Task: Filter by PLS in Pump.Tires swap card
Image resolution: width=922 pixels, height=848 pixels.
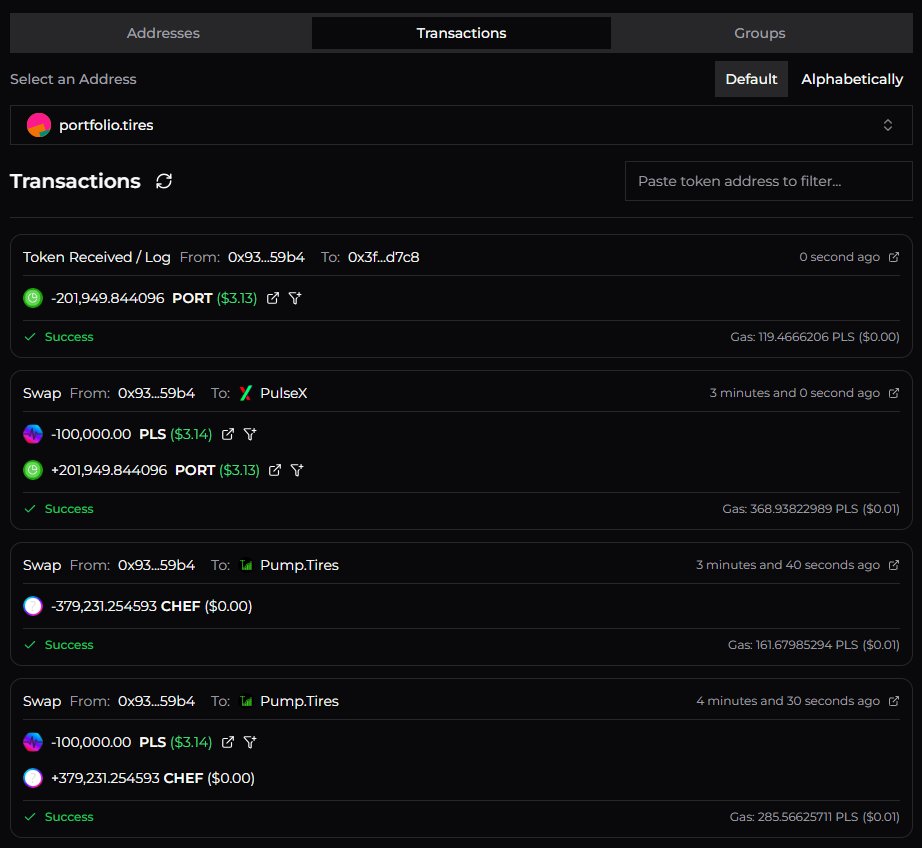Action: tap(250, 742)
